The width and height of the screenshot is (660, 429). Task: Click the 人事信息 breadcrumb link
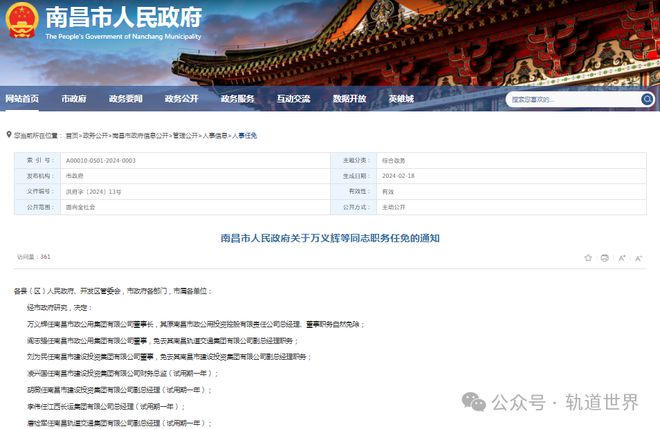215,136
